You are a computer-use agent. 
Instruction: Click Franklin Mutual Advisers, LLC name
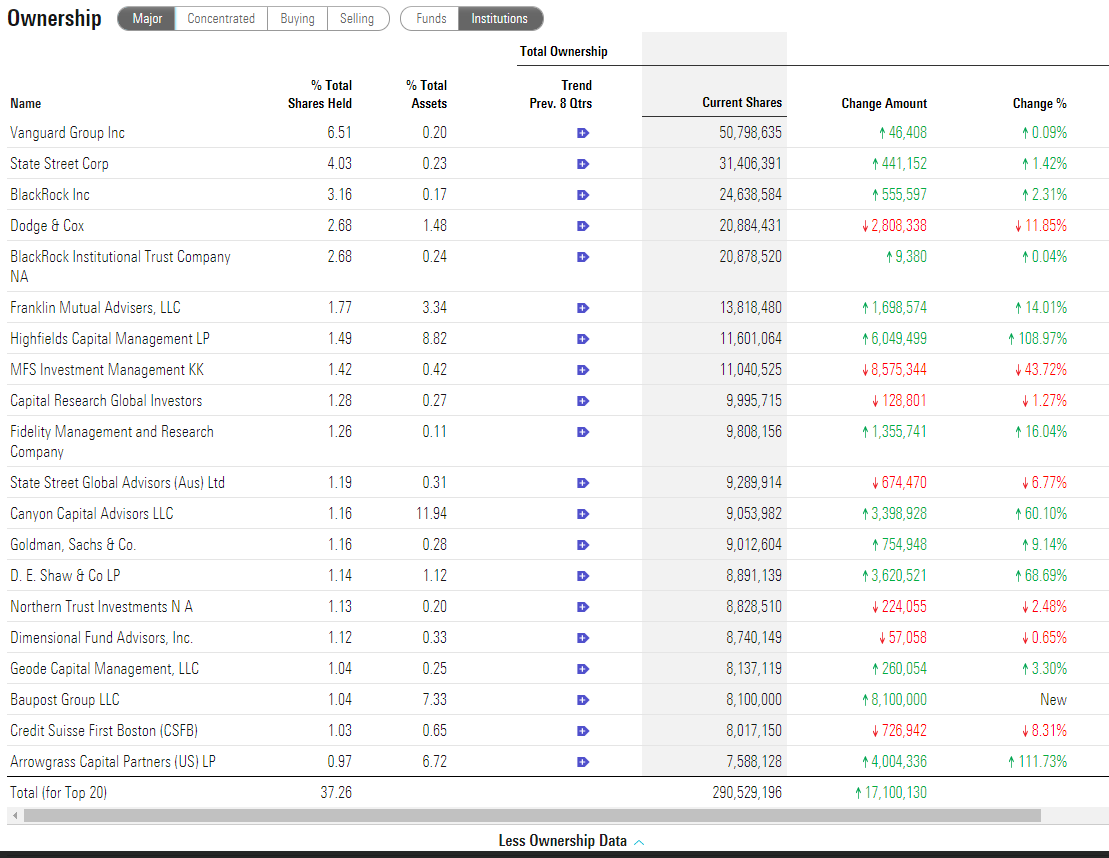pyautogui.click(x=95, y=308)
